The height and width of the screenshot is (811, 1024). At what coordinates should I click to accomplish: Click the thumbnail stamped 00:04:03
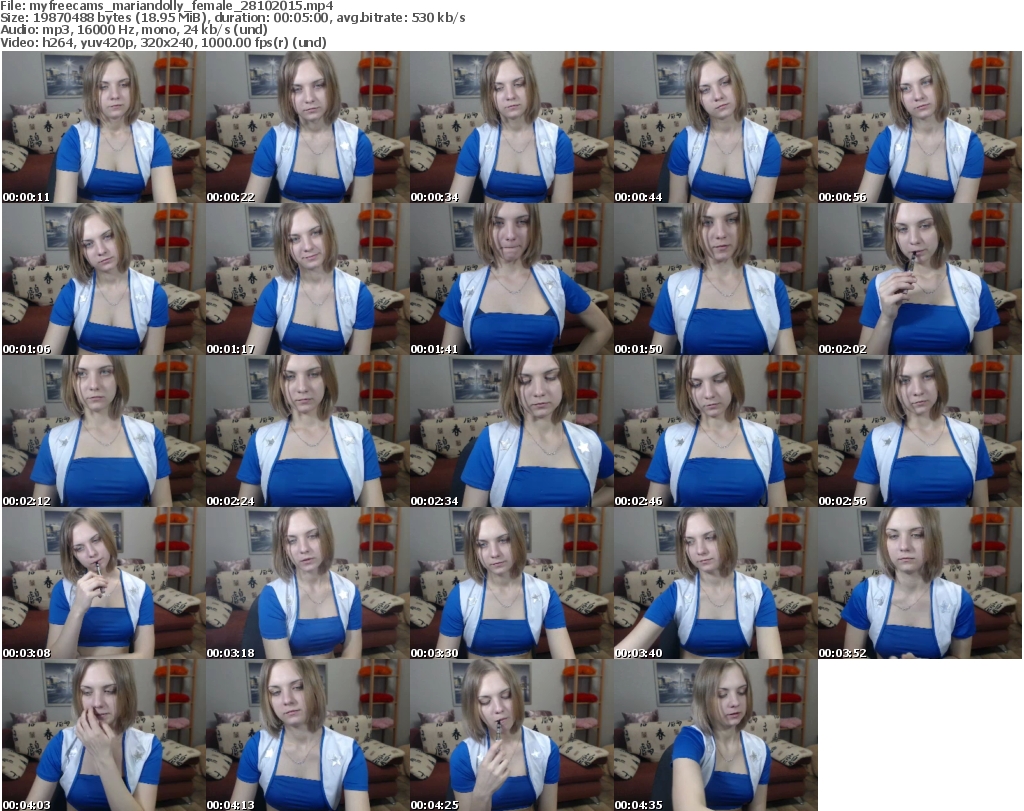click(x=104, y=735)
